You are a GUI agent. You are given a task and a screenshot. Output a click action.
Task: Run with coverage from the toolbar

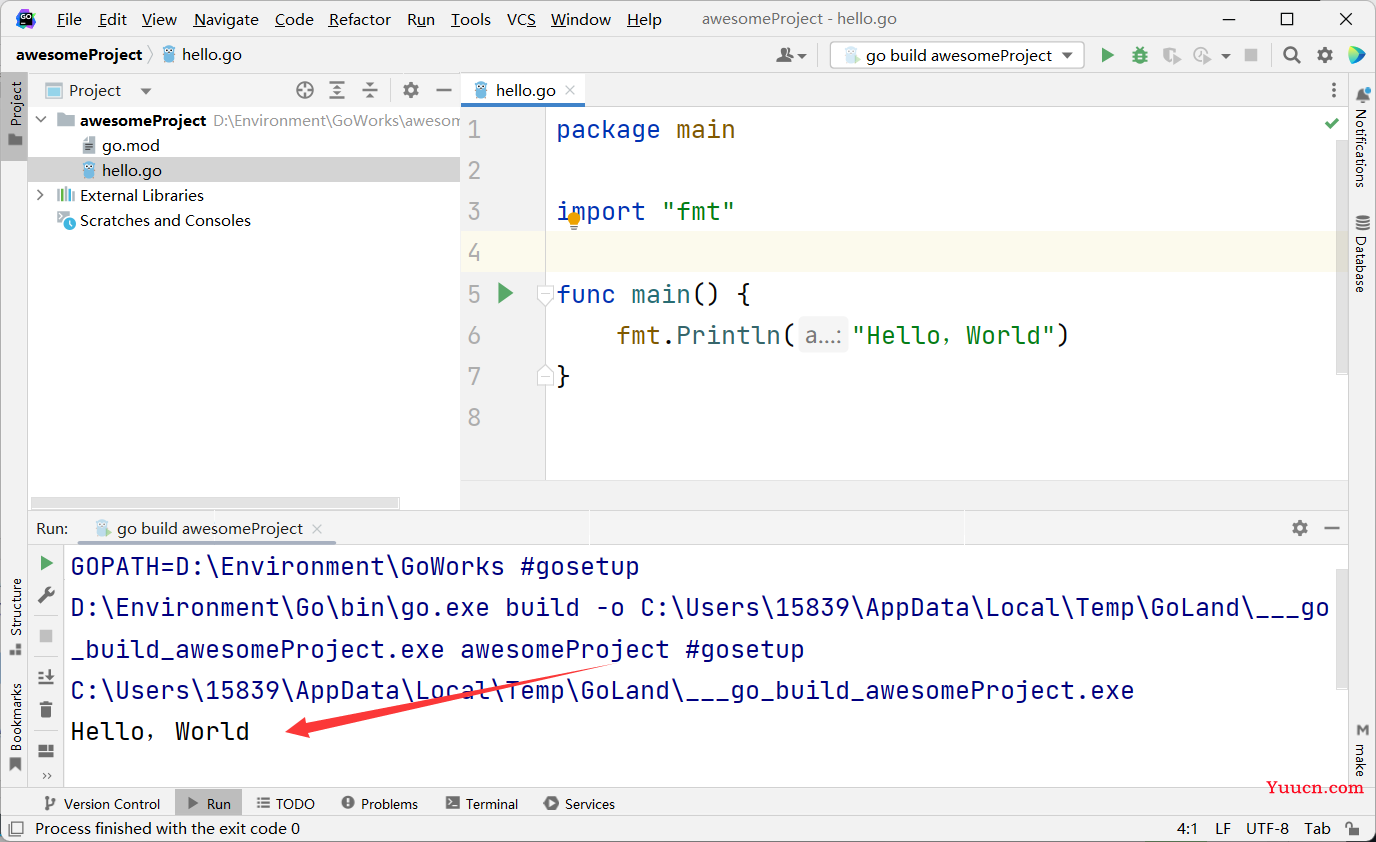coord(1171,55)
